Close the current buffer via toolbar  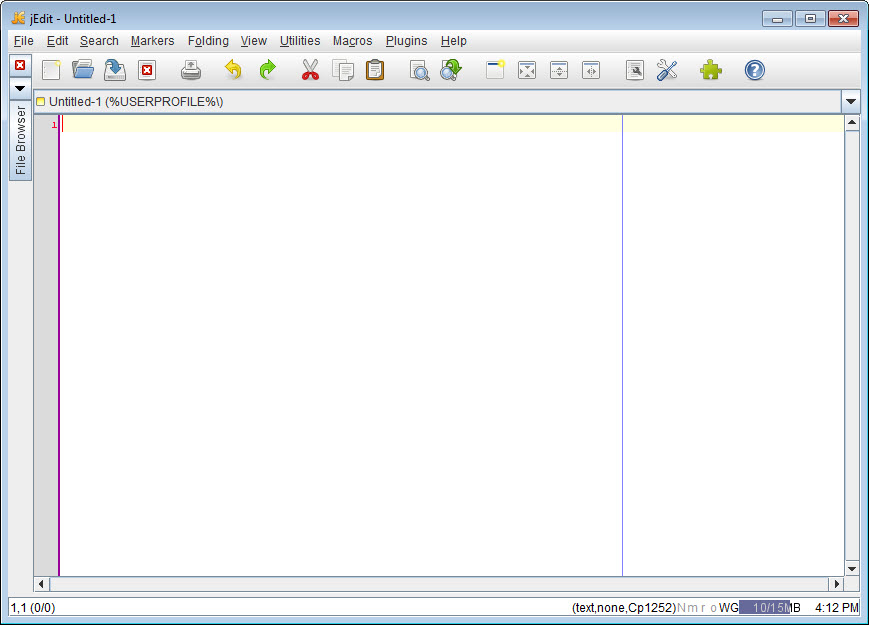[147, 70]
